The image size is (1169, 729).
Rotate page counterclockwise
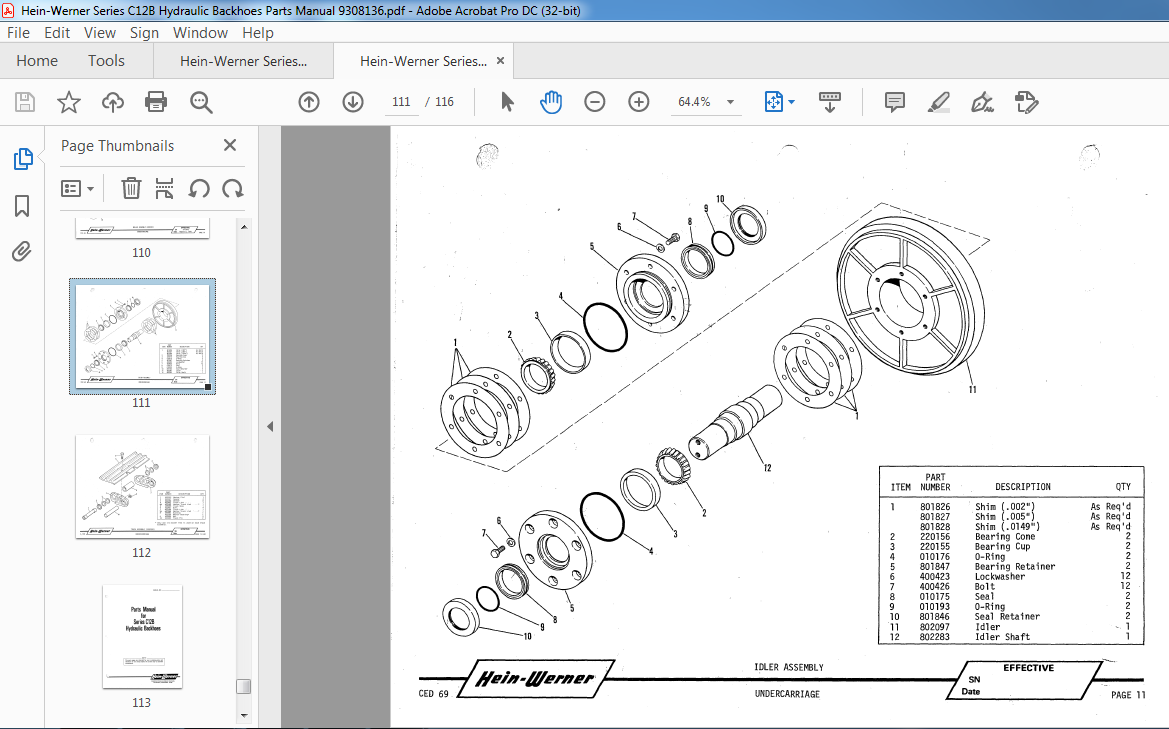point(198,189)
